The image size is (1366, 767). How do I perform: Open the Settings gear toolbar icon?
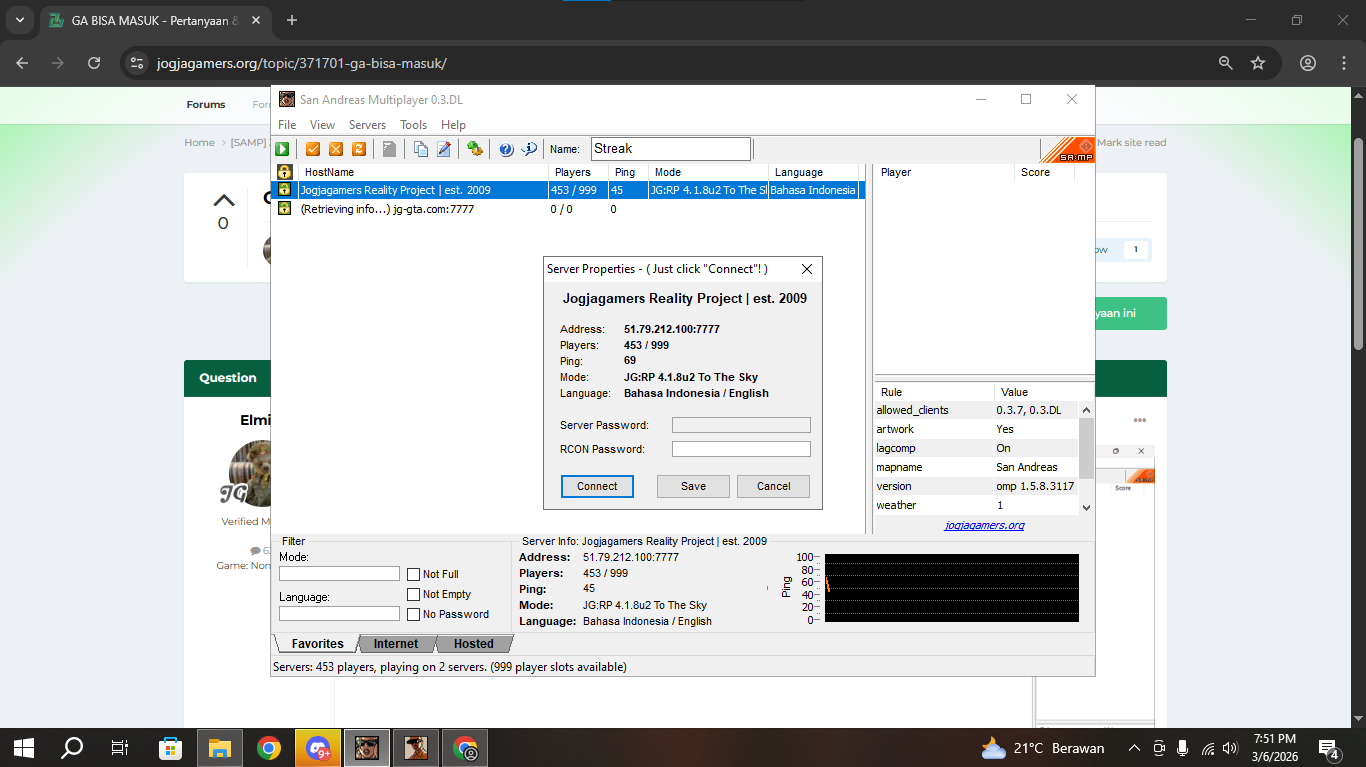coord(475,149)
